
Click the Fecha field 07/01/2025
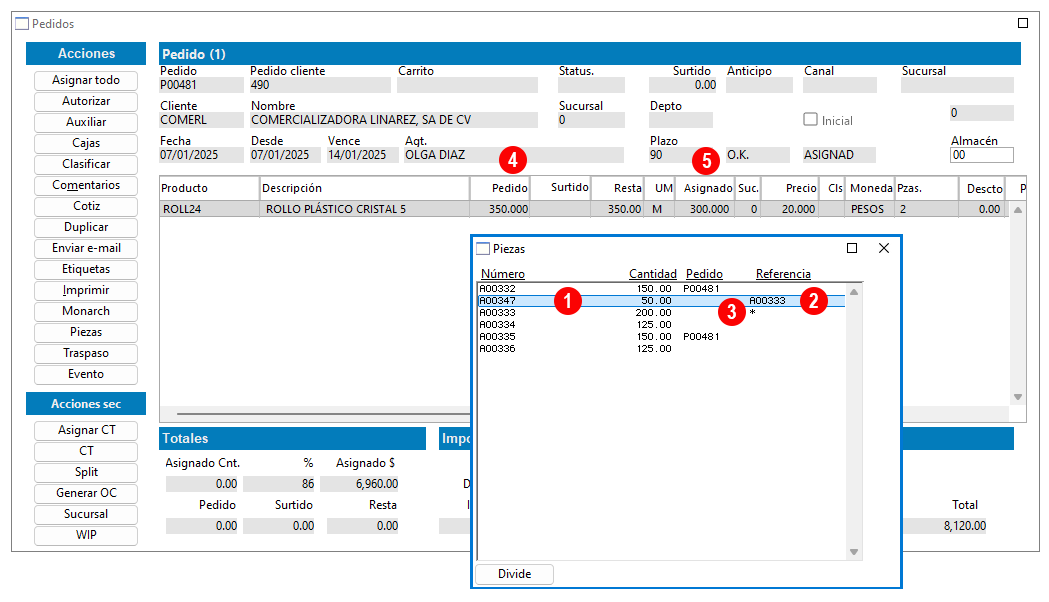coord(201,155)
